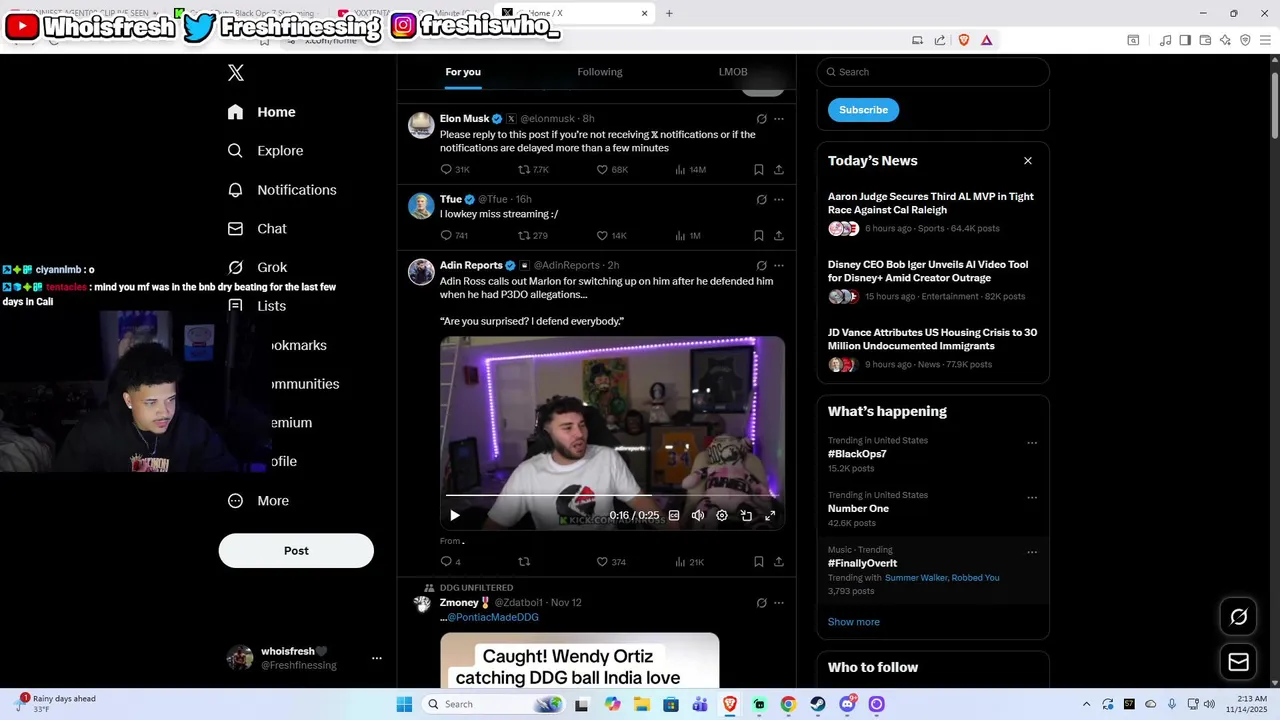Open more options on Zmoney's post
This screenshot has width=1280, height=720.
click(779, 603)
